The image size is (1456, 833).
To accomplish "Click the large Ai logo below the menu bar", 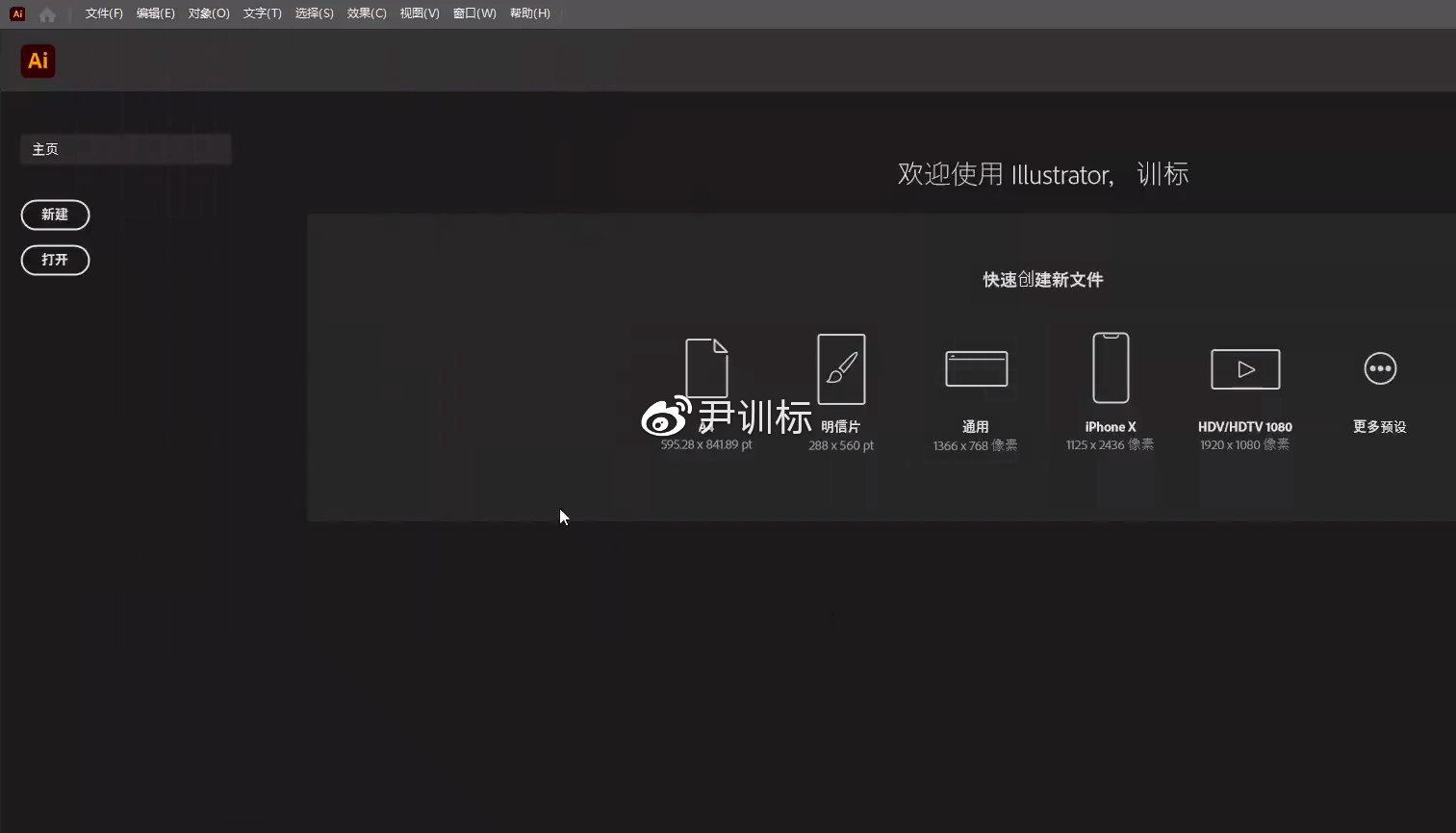I will [x=38, y=62].
